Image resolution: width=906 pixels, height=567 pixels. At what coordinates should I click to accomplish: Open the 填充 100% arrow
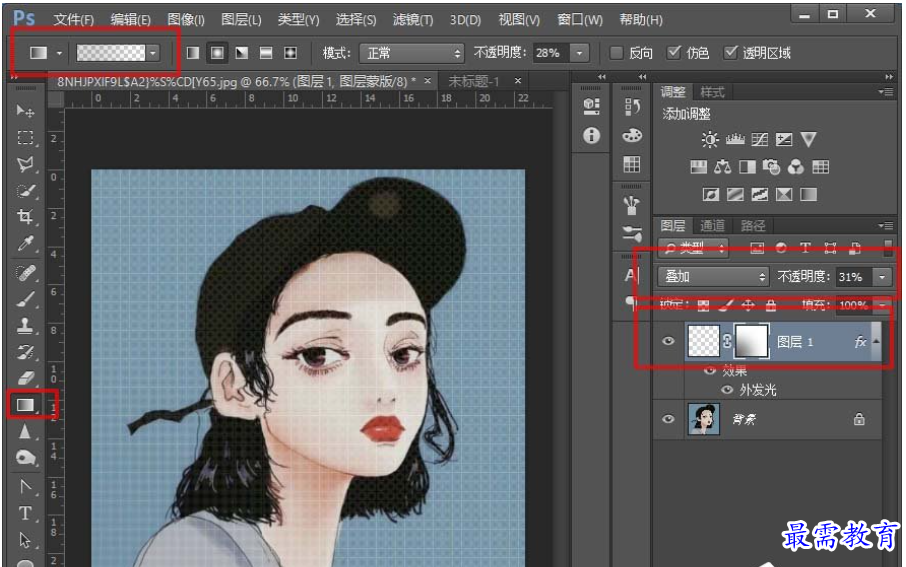tap(882, 305)
